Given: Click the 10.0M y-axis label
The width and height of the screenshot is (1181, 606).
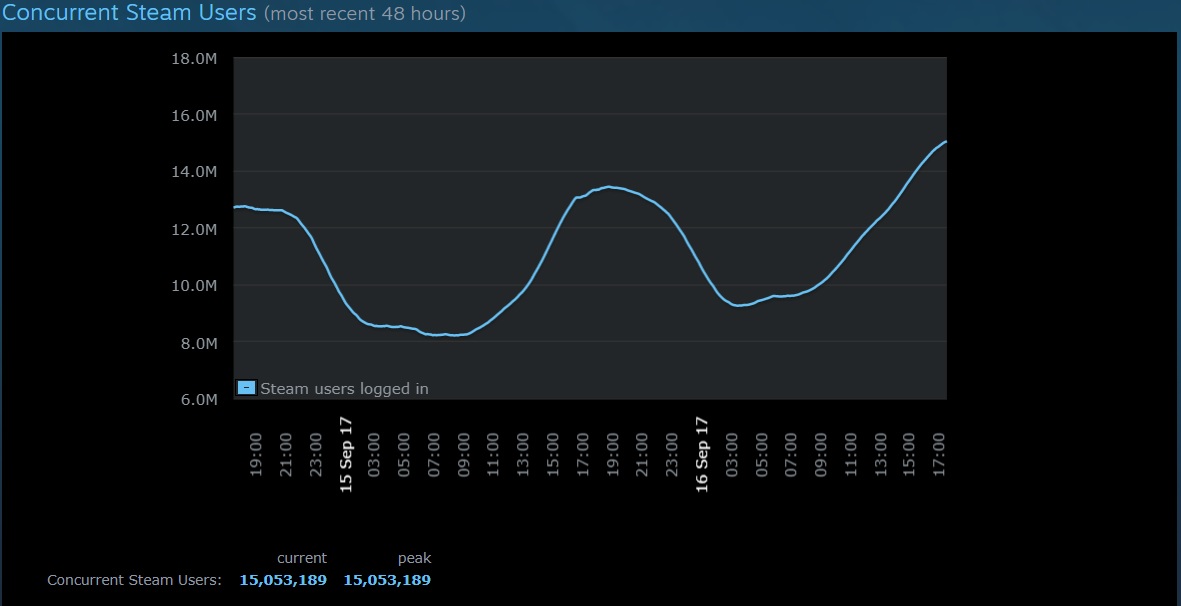Looking at the screenshot, I should [194, 286].
